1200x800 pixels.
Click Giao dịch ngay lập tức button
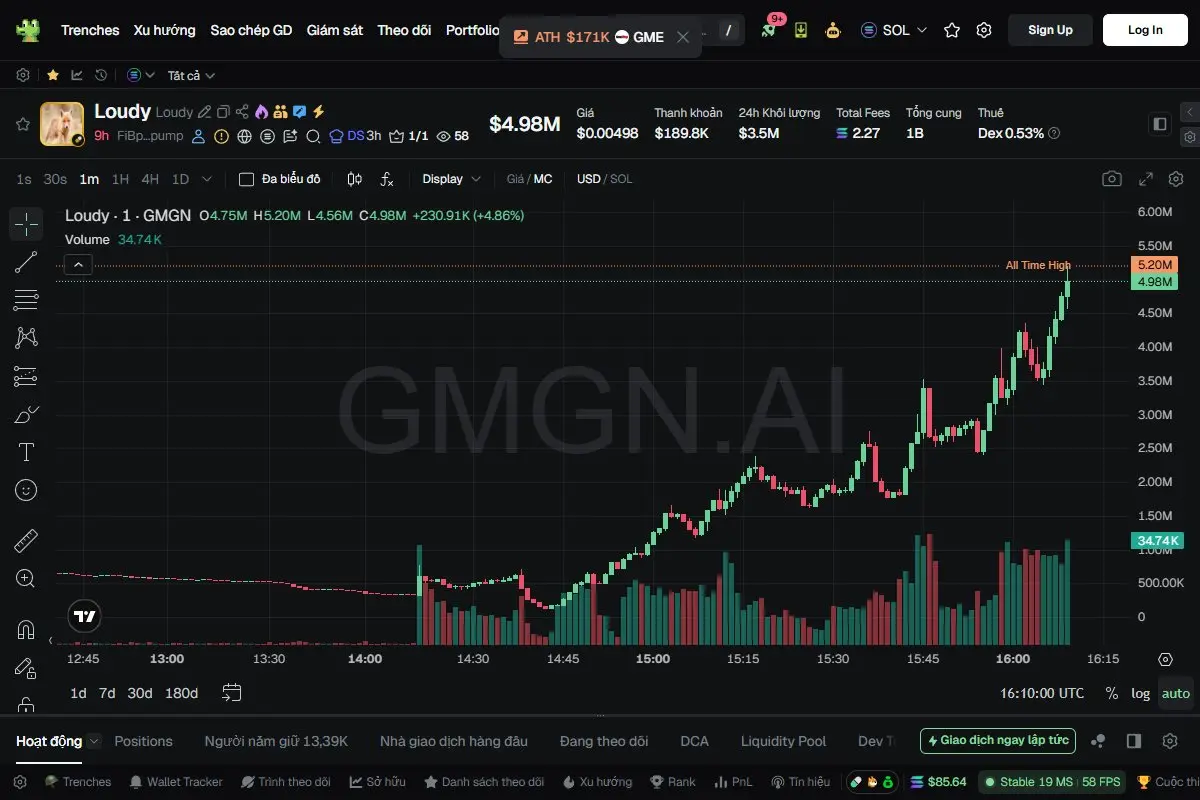tap(998, 741)
